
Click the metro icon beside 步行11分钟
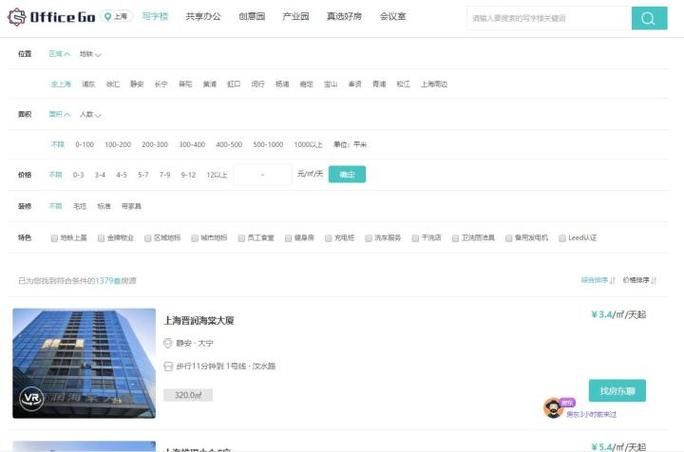pos(168,366)
